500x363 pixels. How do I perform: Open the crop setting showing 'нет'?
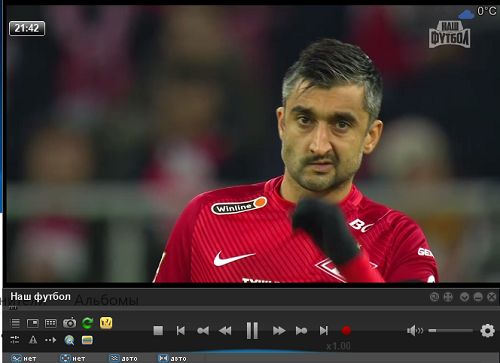pyautogui.click(x=24, y=358)
